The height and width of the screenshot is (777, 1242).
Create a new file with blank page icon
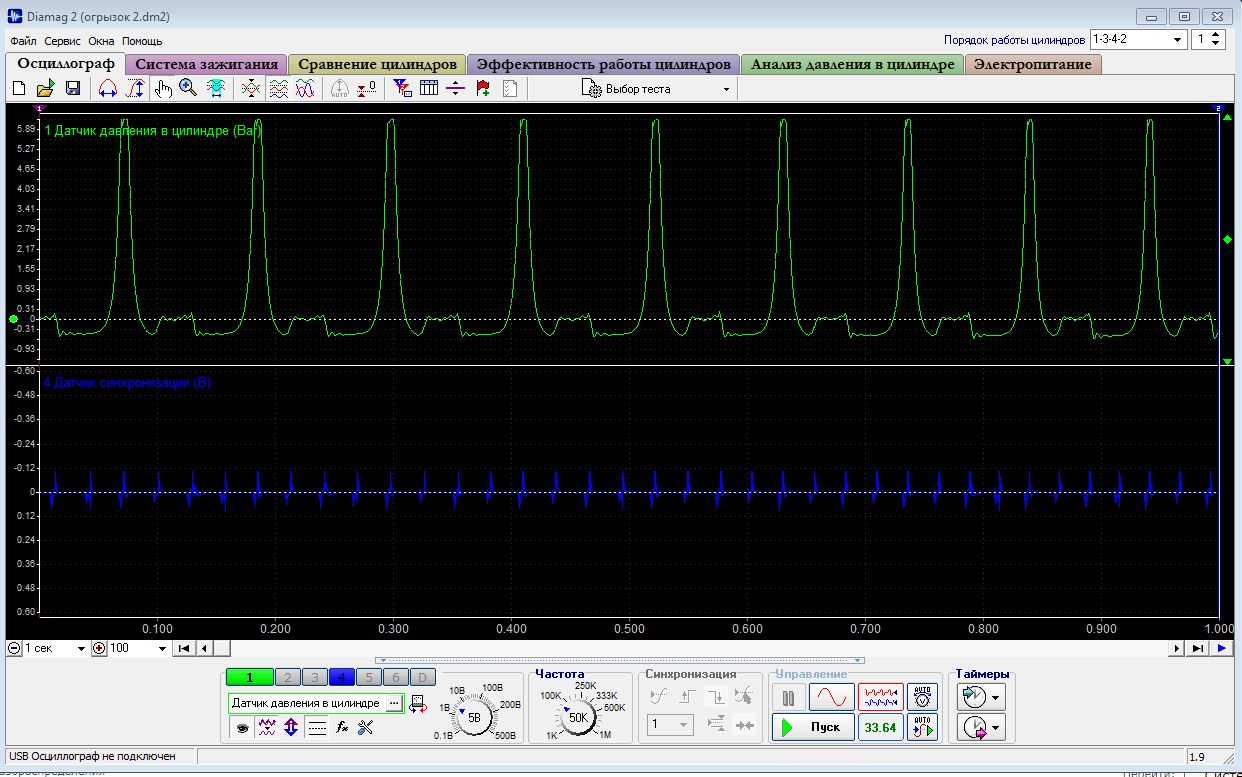19,89
